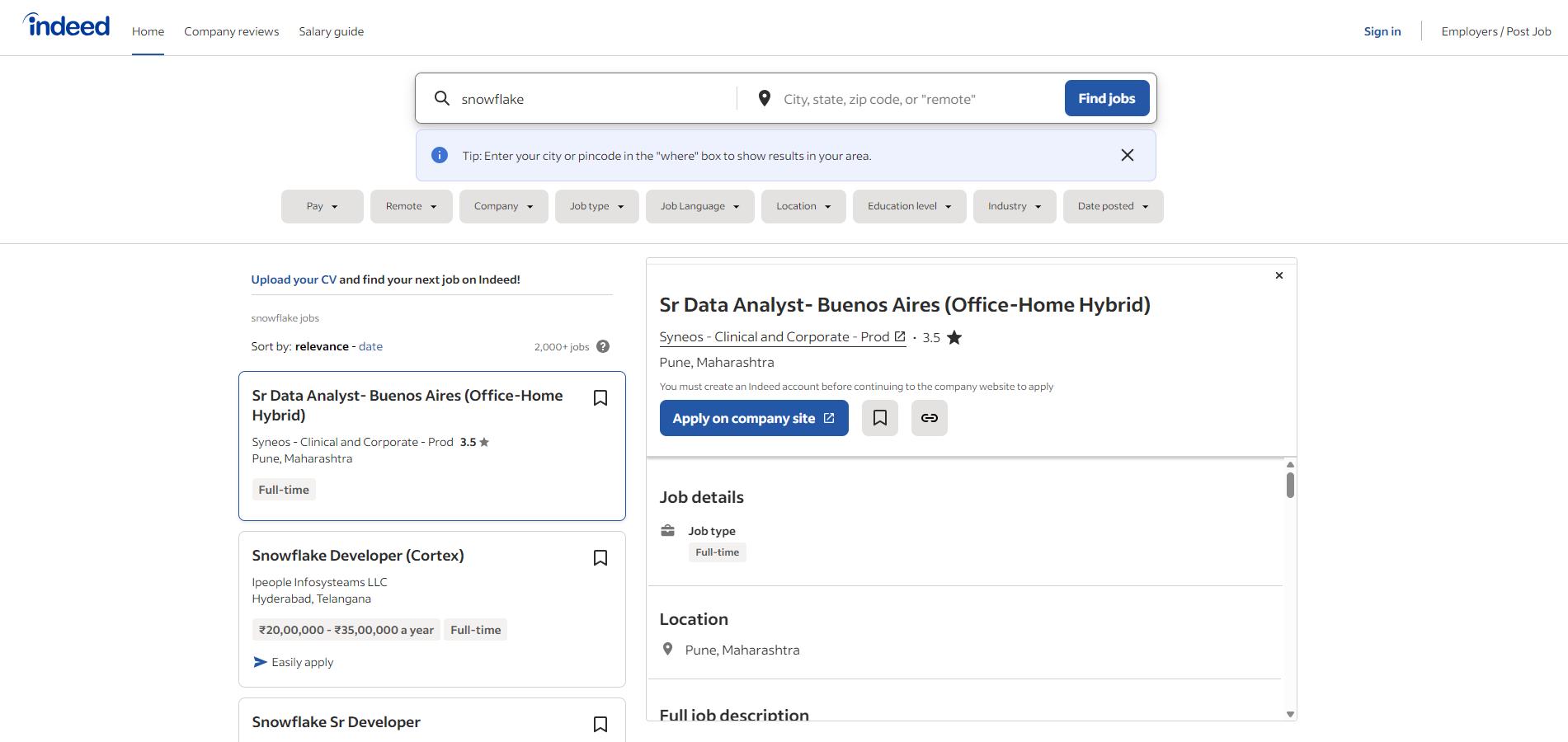Click the save job icon in details panel
This screenshot has height=742, width=1568.
coord(879,418)
